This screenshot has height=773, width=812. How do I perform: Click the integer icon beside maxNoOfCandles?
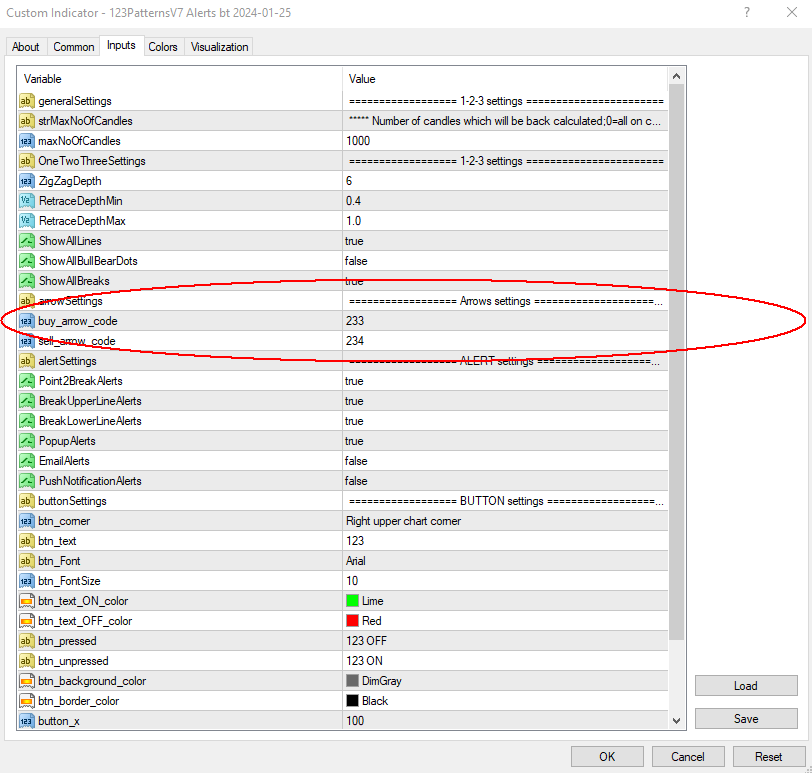tap(26, 141)
